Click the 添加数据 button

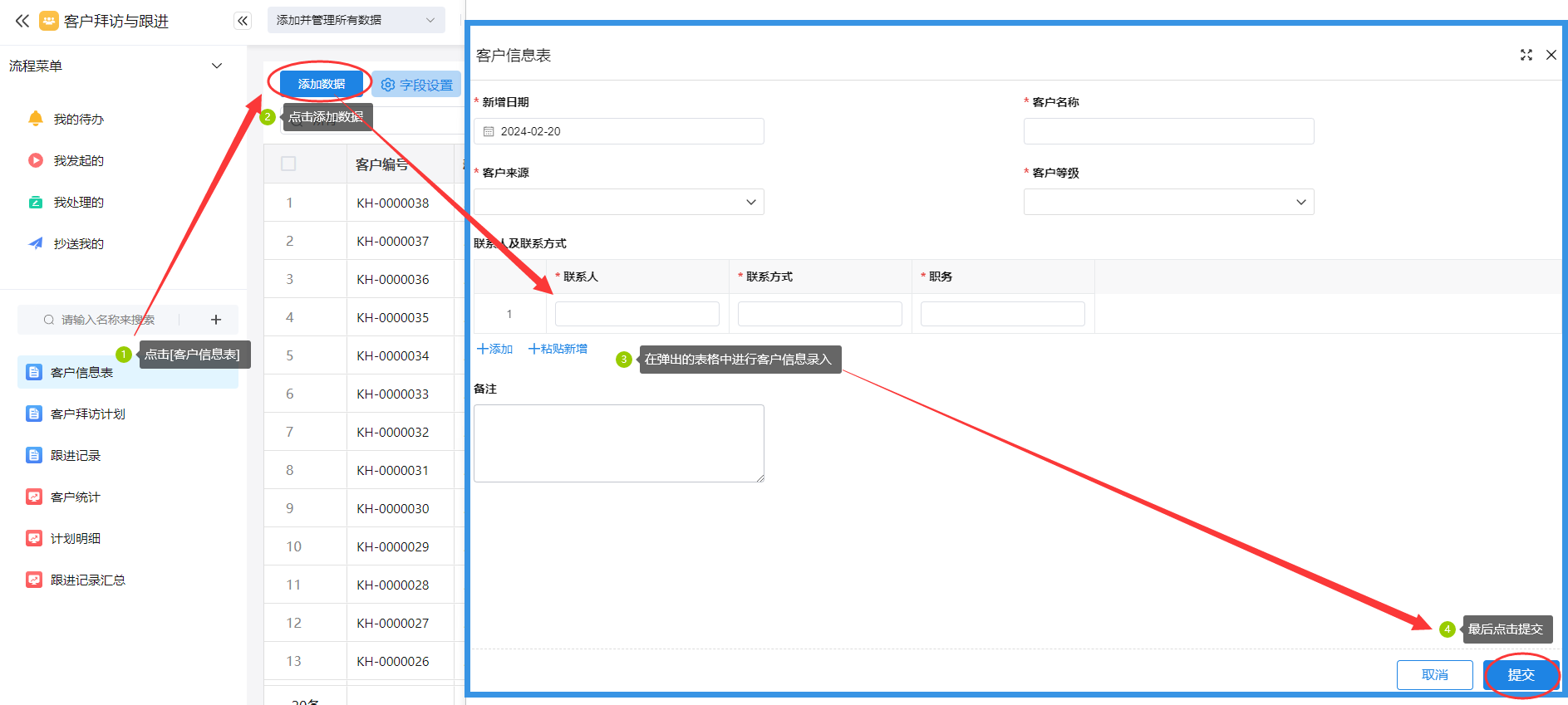coord(321,84)
